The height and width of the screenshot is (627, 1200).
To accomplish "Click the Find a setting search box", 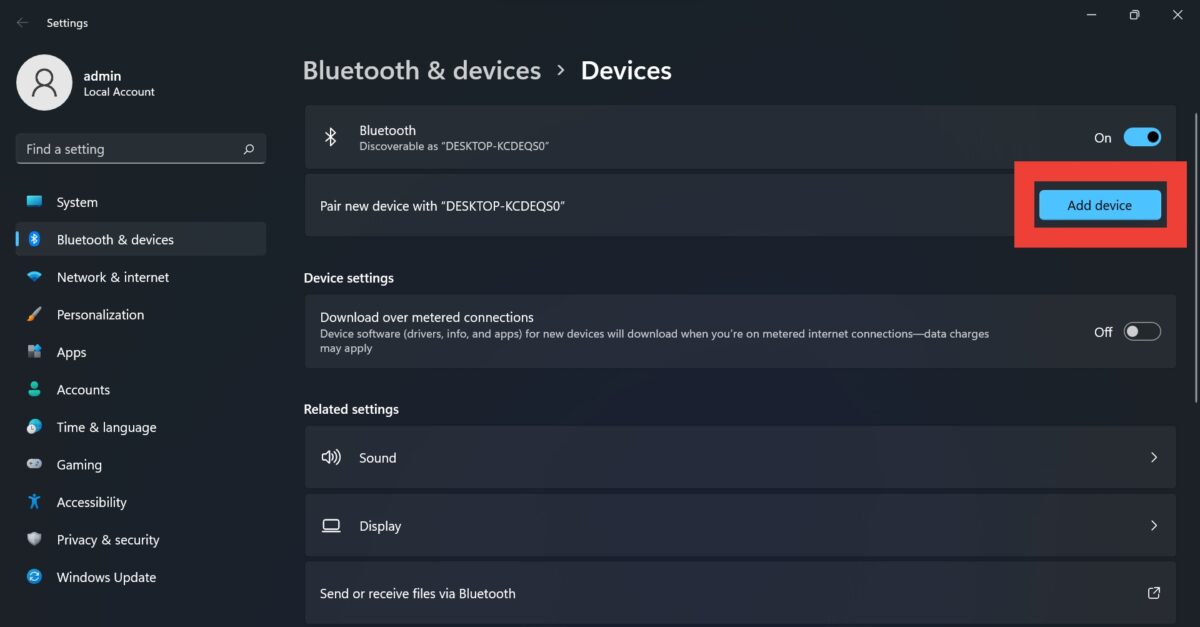I will [x=140, y=148].
